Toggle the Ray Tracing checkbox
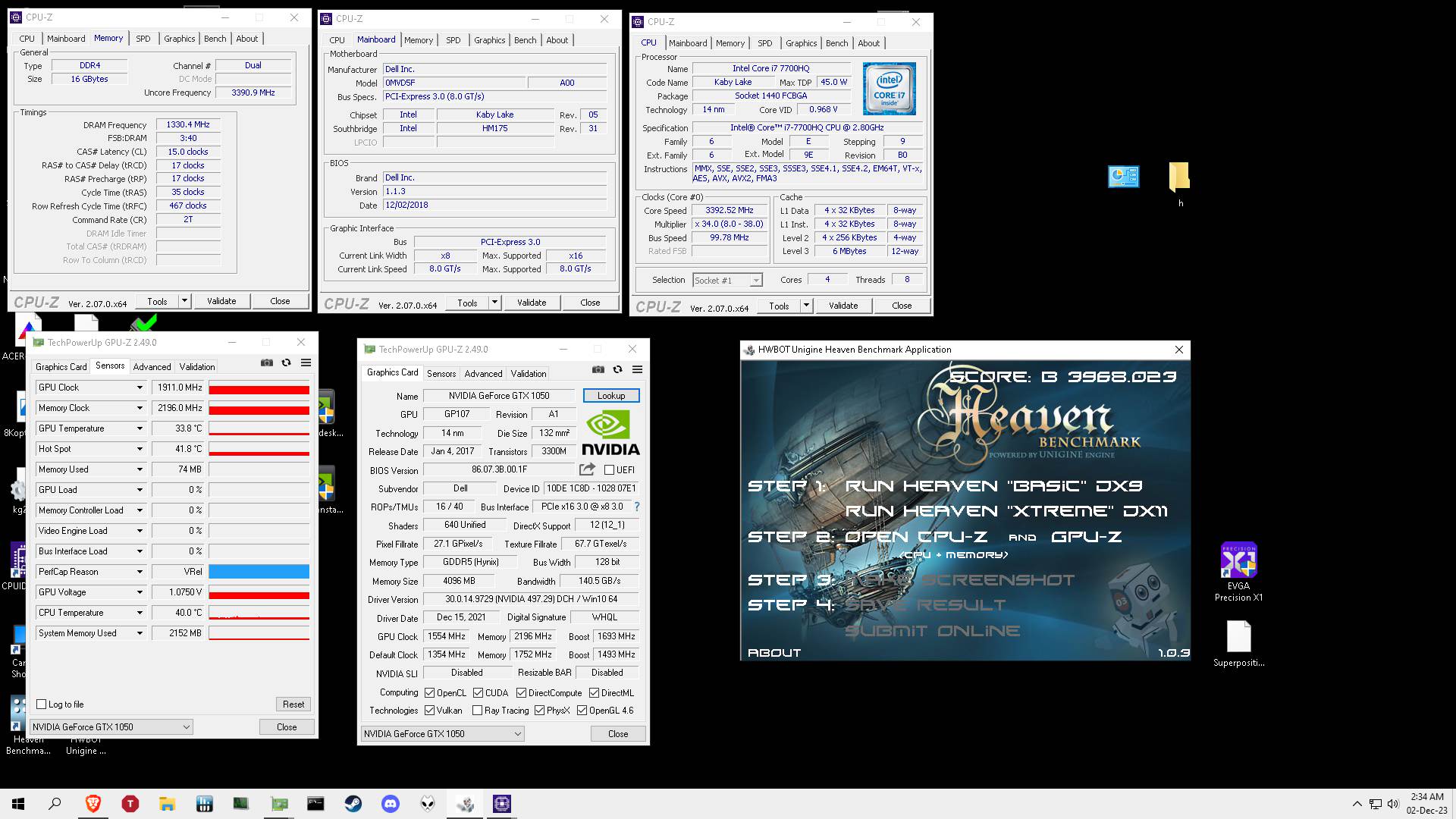 tap(478, 711)
